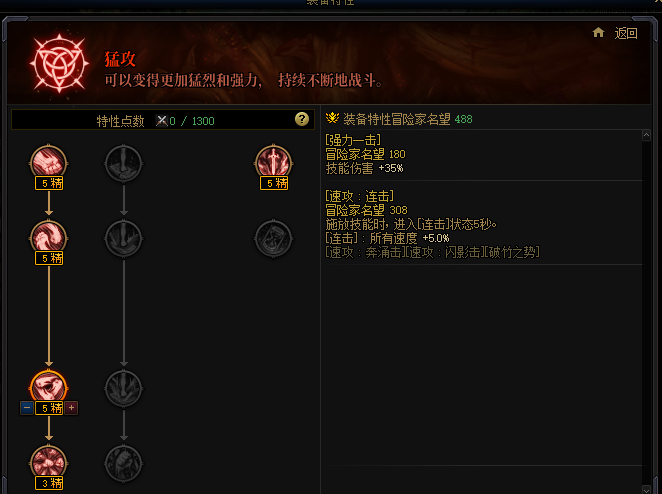Click the 特性点数 0/1300 points bar
The height and width of the screenshot is (494, 662).
tap(163, 120)
